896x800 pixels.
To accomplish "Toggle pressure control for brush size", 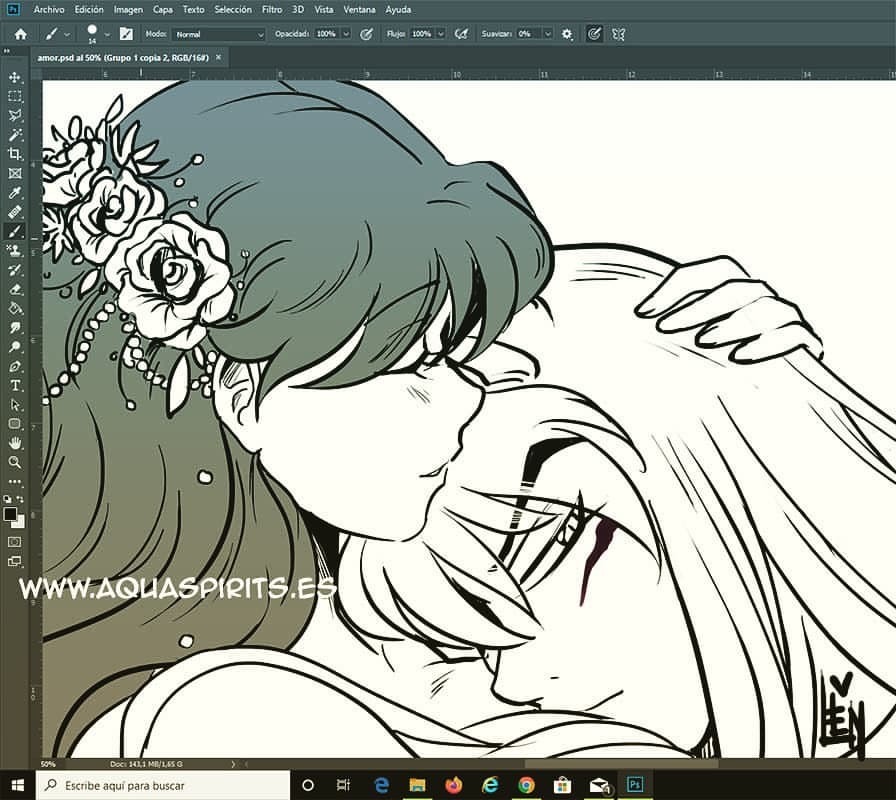I will [x=594, y=34].
